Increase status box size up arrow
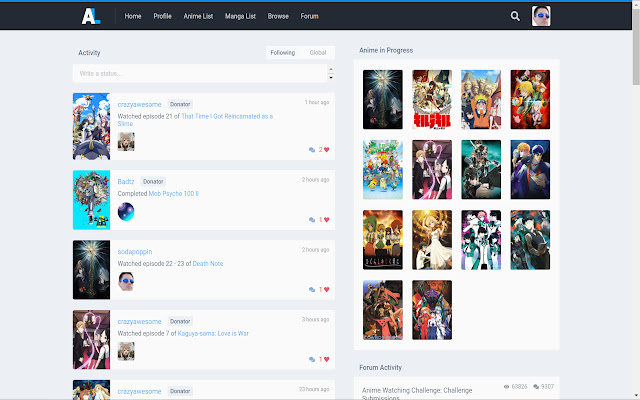Screen dimensions: 640x400 (x=331, y=69)
